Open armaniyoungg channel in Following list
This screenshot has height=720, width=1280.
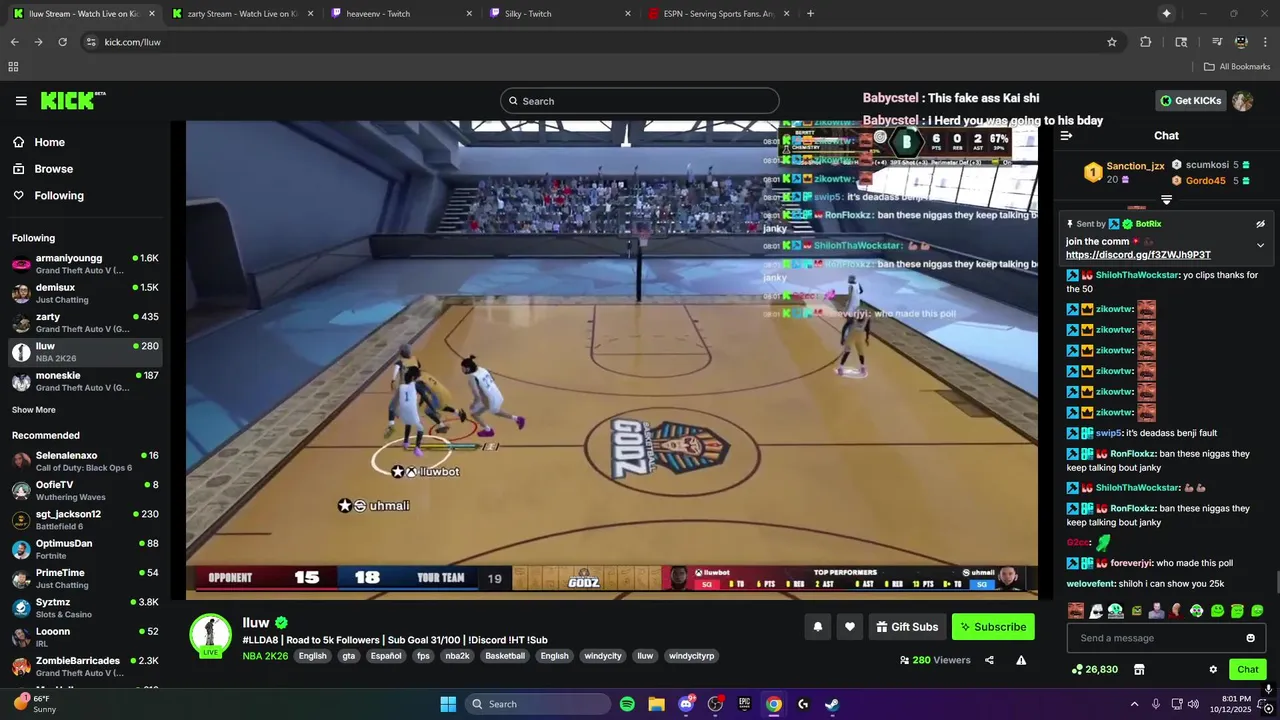click(x=84, y=264)
